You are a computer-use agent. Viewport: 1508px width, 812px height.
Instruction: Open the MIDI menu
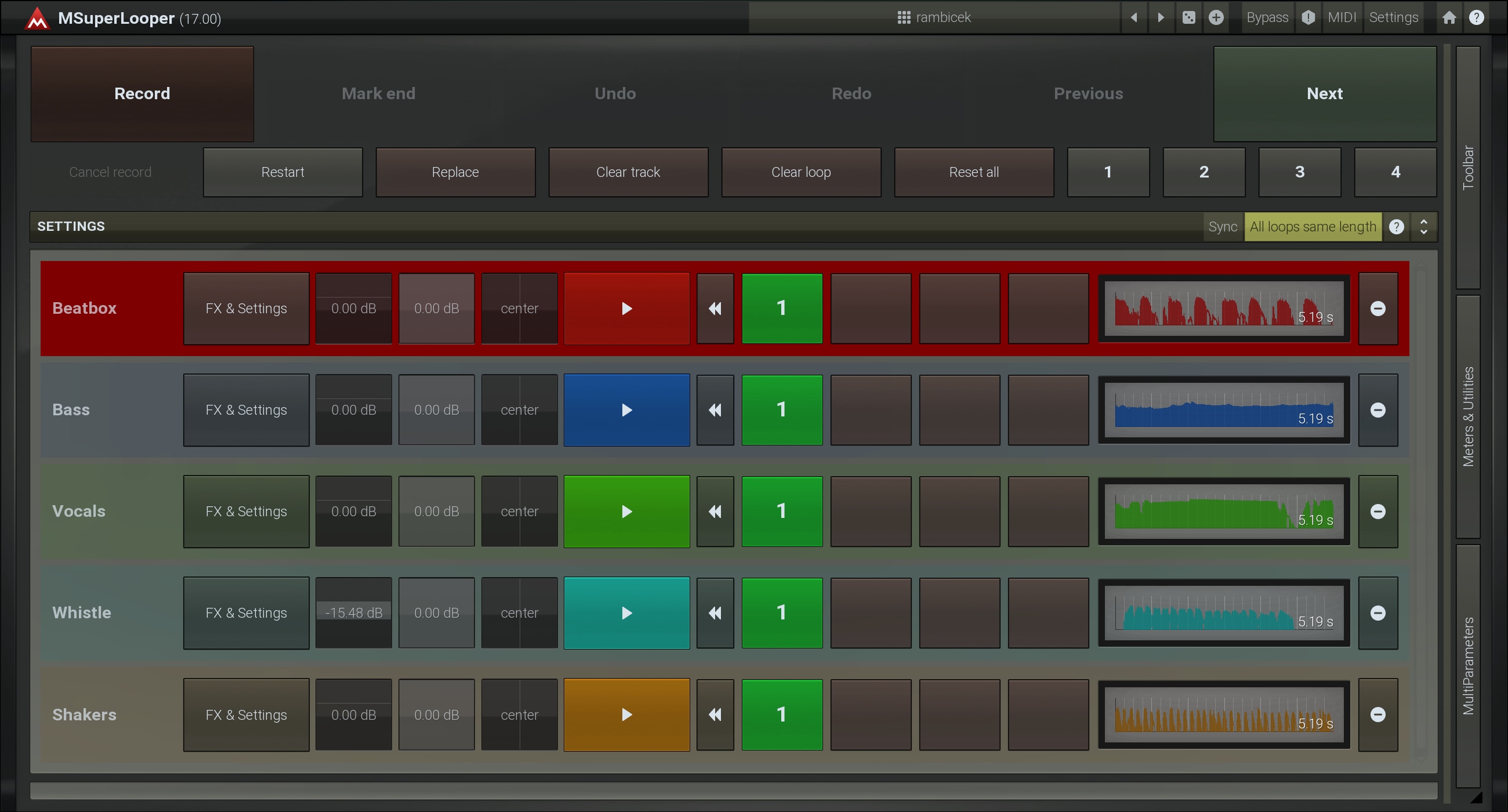click(x=1342, y=17)
